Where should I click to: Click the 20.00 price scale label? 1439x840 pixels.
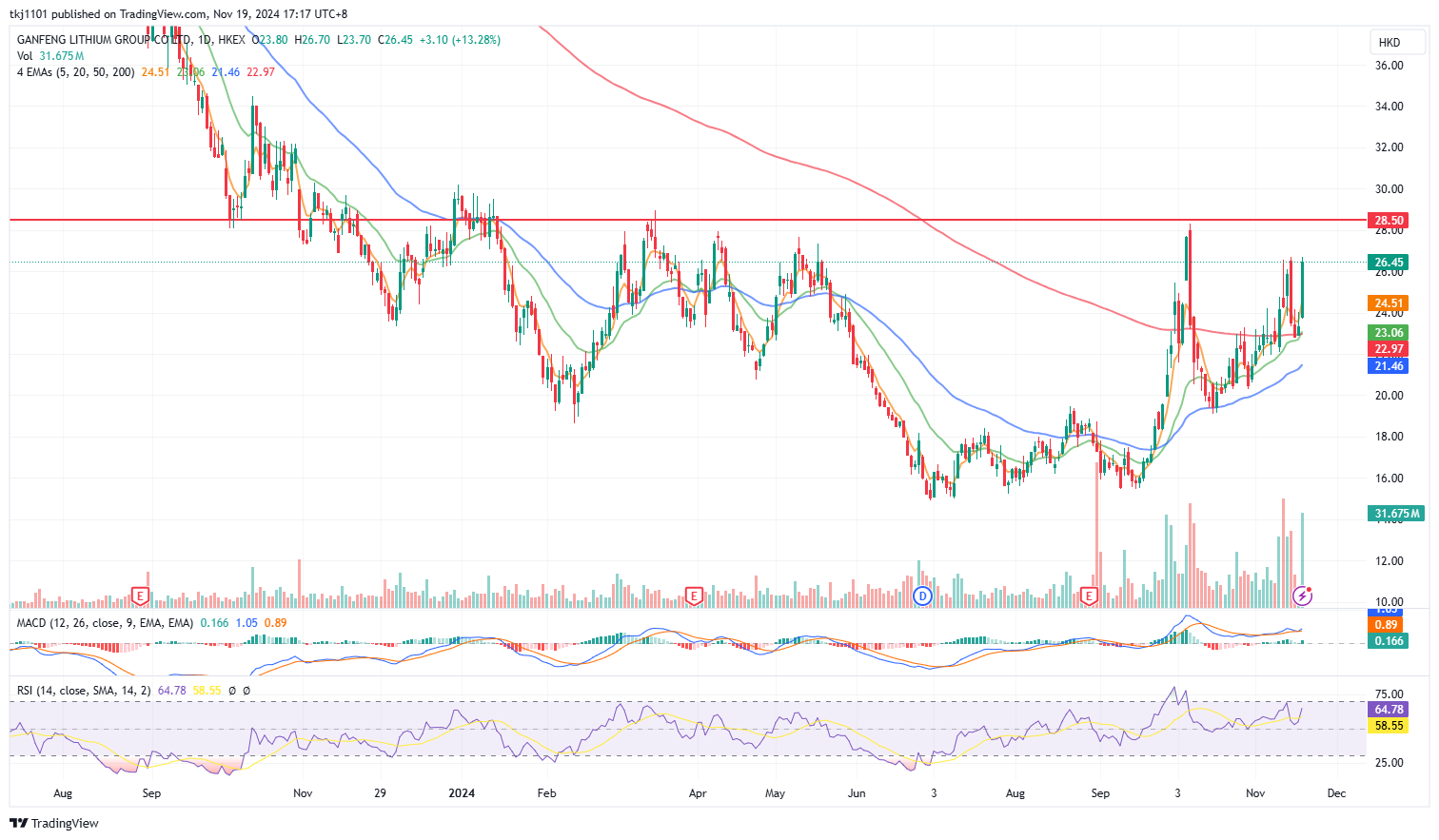[x=1390, y=396]
